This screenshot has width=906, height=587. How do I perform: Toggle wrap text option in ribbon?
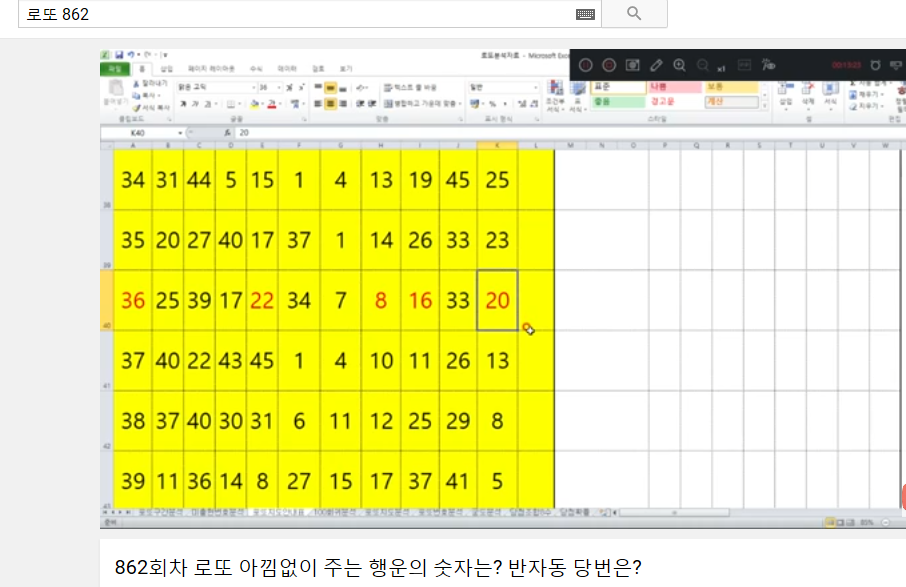point(387,88)
